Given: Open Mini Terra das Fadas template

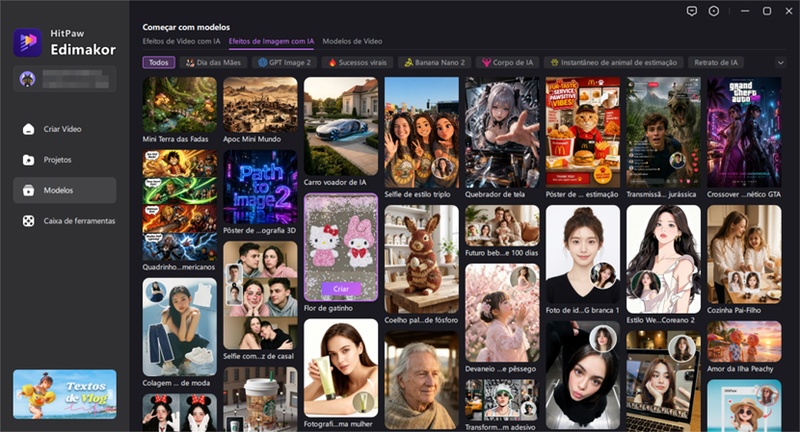Looking at the screenshot, I should (180, 105).
